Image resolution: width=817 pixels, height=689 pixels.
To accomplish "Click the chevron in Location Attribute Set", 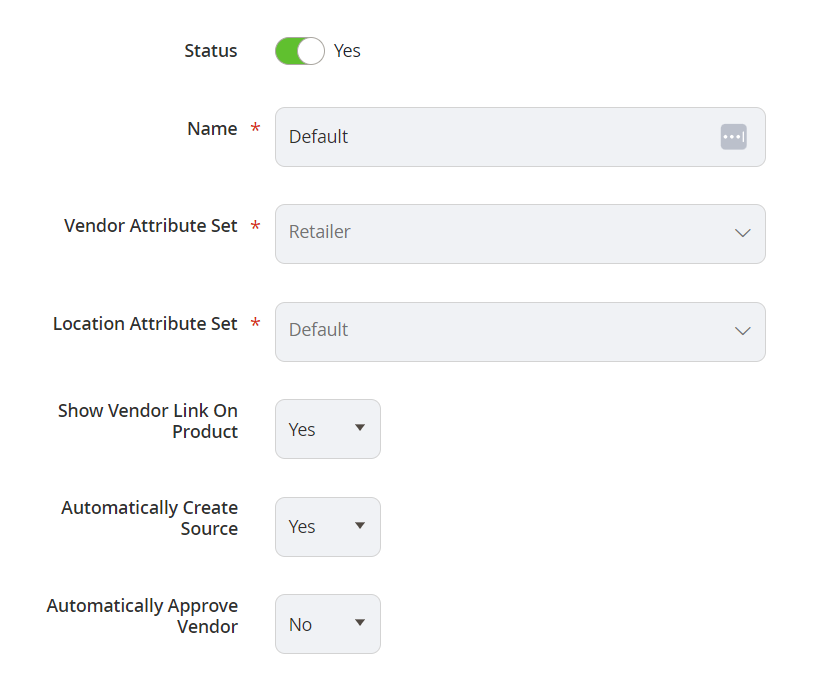I will [742, 331].
